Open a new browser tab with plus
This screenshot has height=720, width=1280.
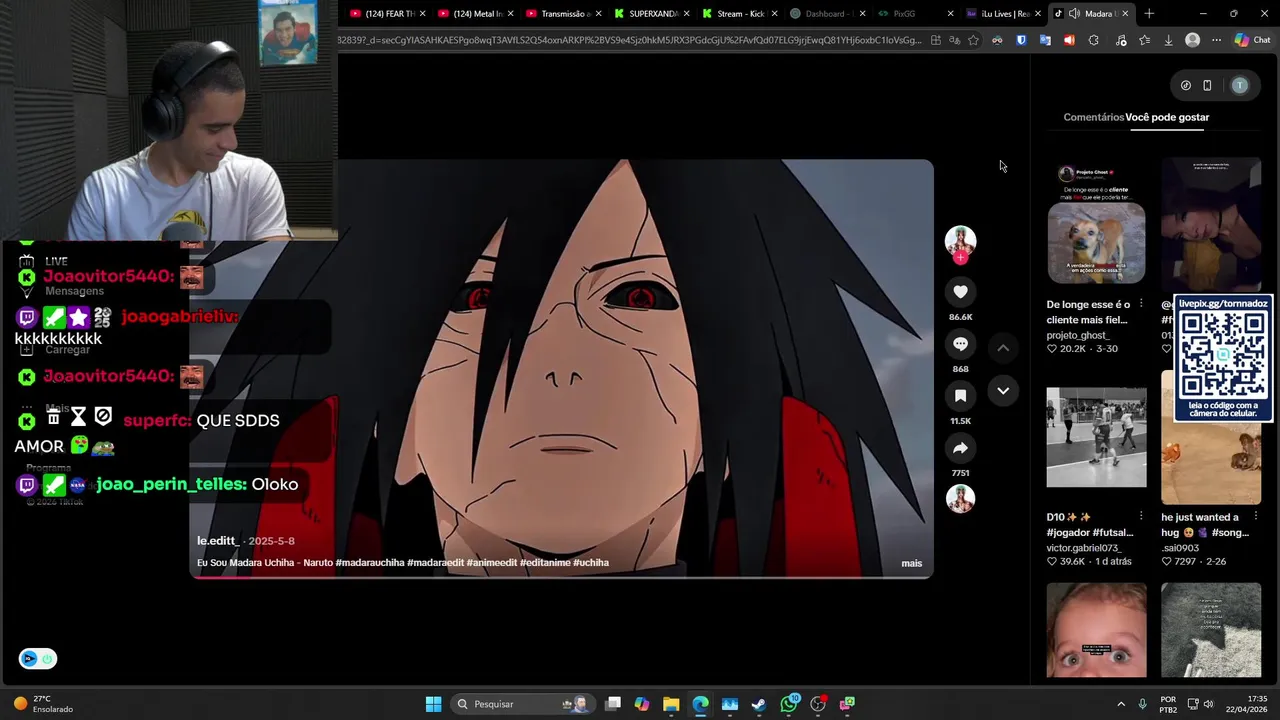1149,14
